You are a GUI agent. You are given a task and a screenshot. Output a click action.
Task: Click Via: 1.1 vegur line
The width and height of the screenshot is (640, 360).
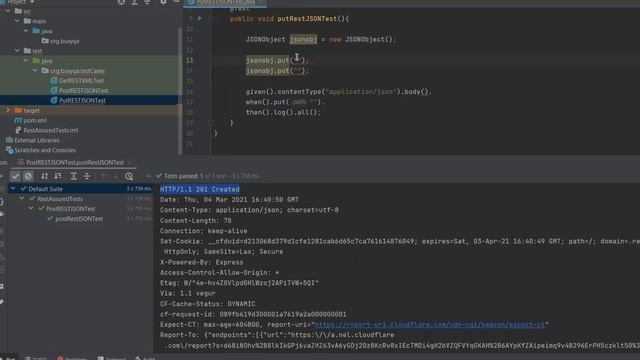(x=188, y=293)
